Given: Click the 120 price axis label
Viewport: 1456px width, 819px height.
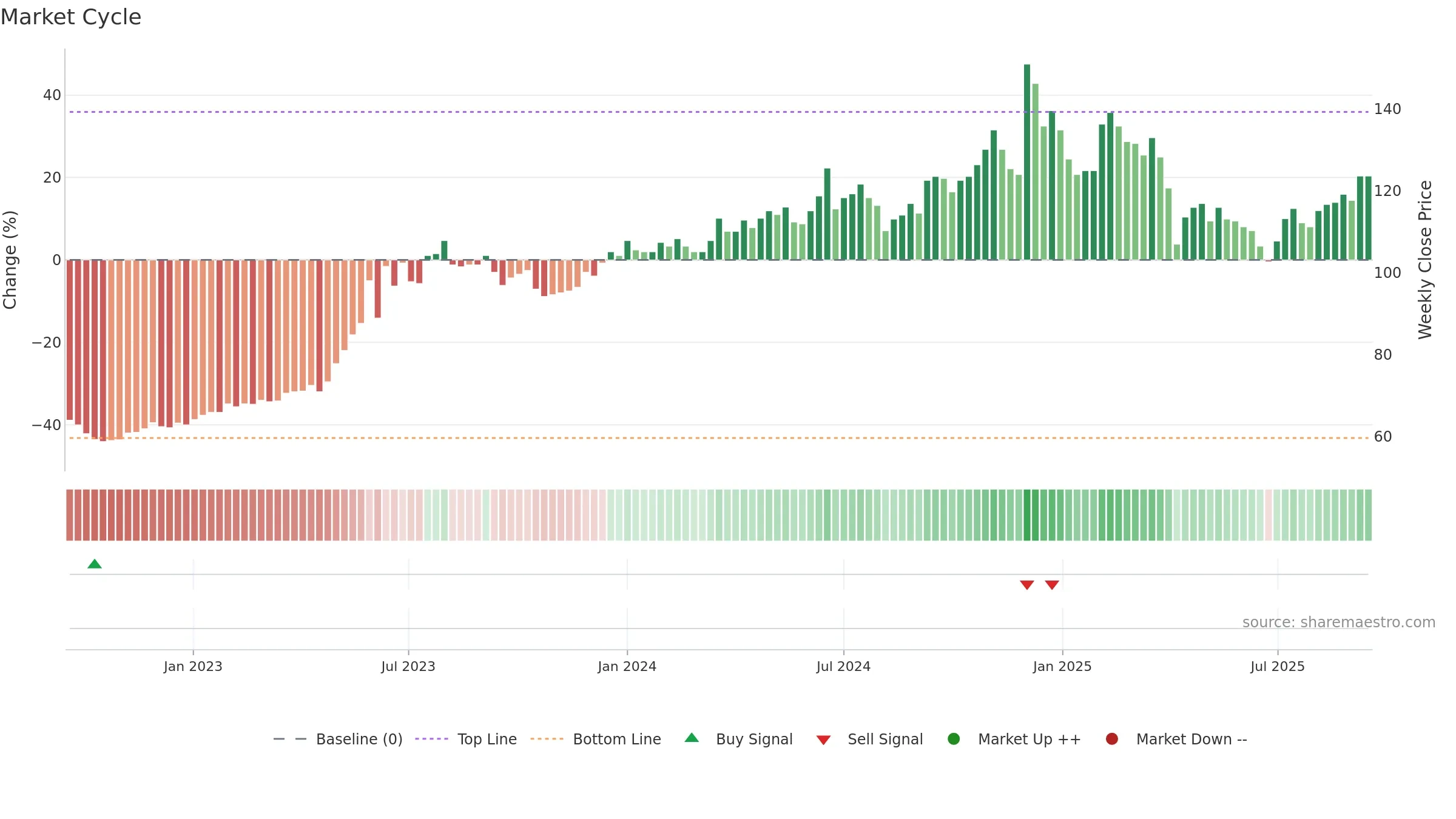Looking at the screenshot, I should (1387, 190).
